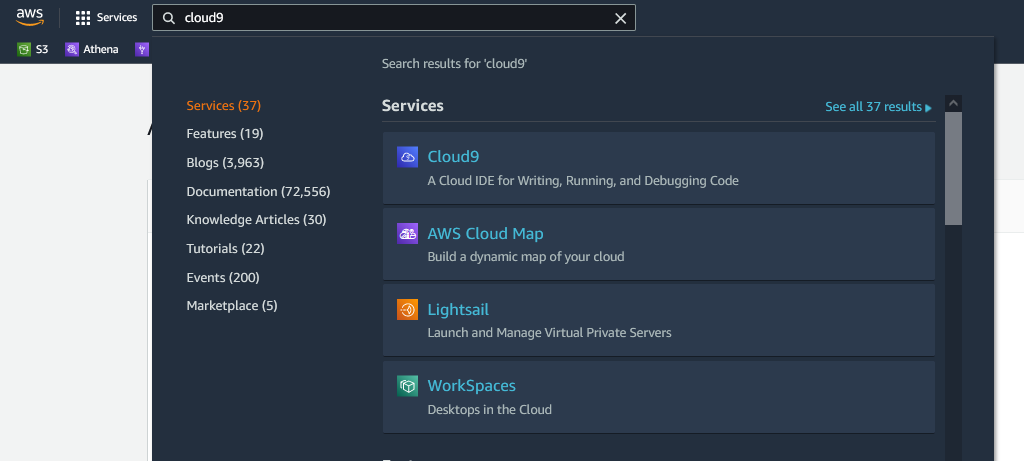Click 'Launch and Manage Virtual Private Servers'

(x=549, y=333)
